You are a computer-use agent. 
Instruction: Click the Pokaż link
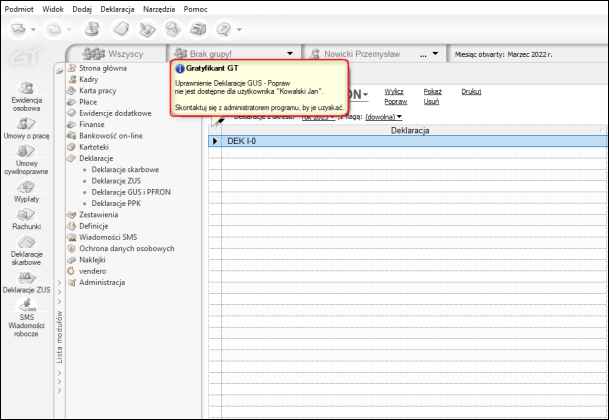pos(432,92)
